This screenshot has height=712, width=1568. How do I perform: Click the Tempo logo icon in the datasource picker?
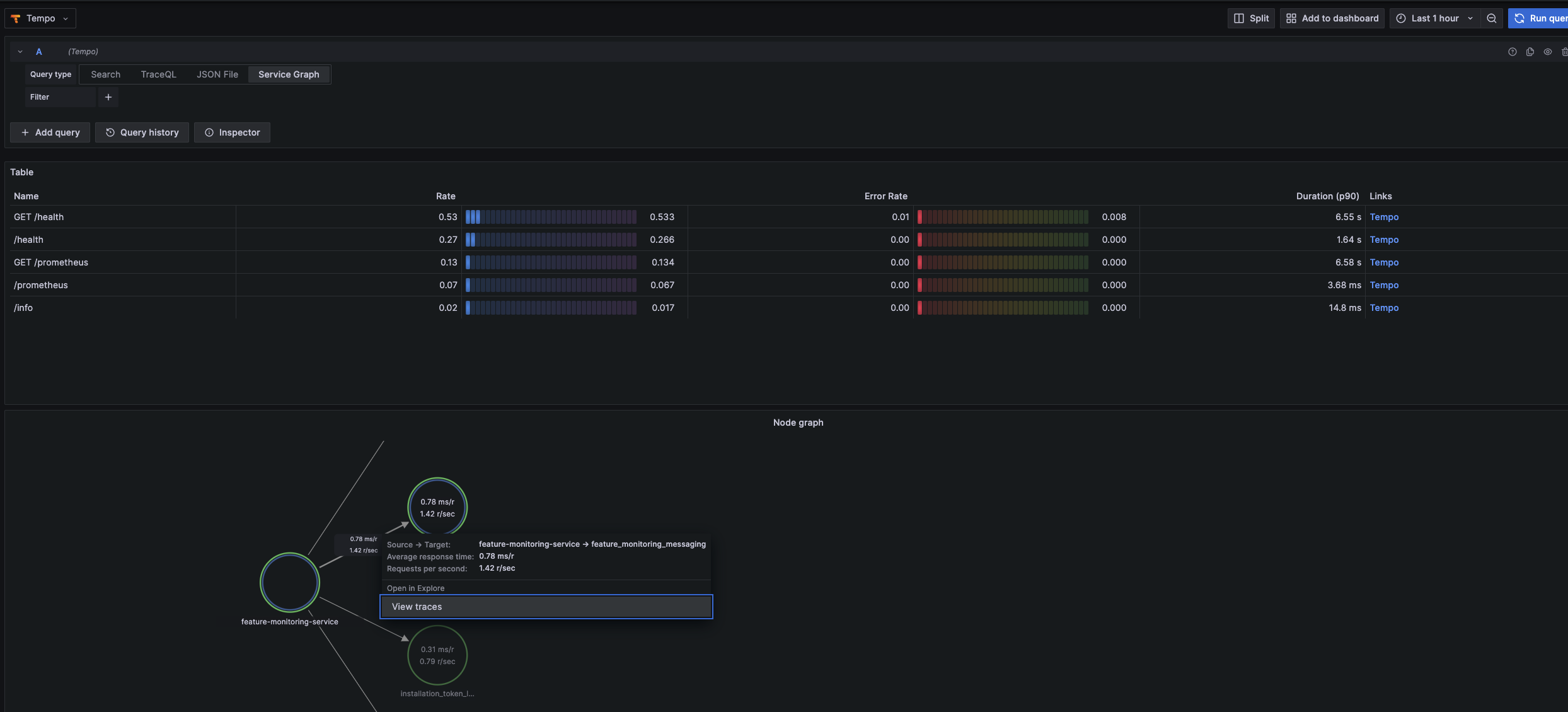click(x=15, y=18)
